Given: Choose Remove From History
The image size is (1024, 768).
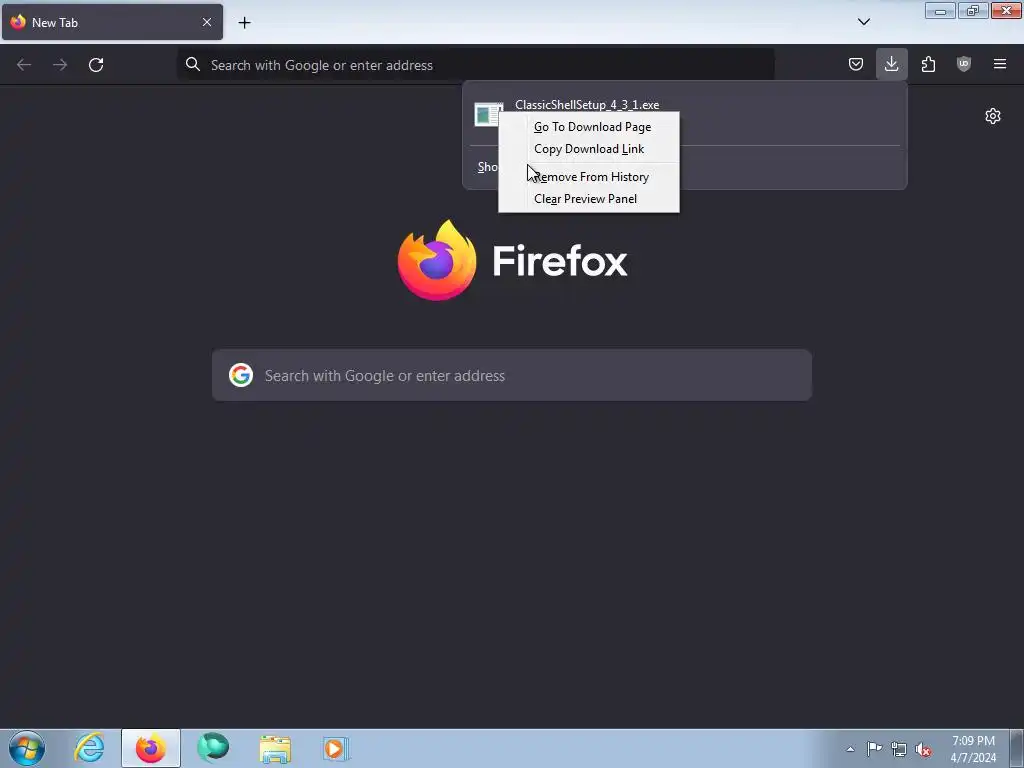Looking at the screenshot, I should 588,177.
